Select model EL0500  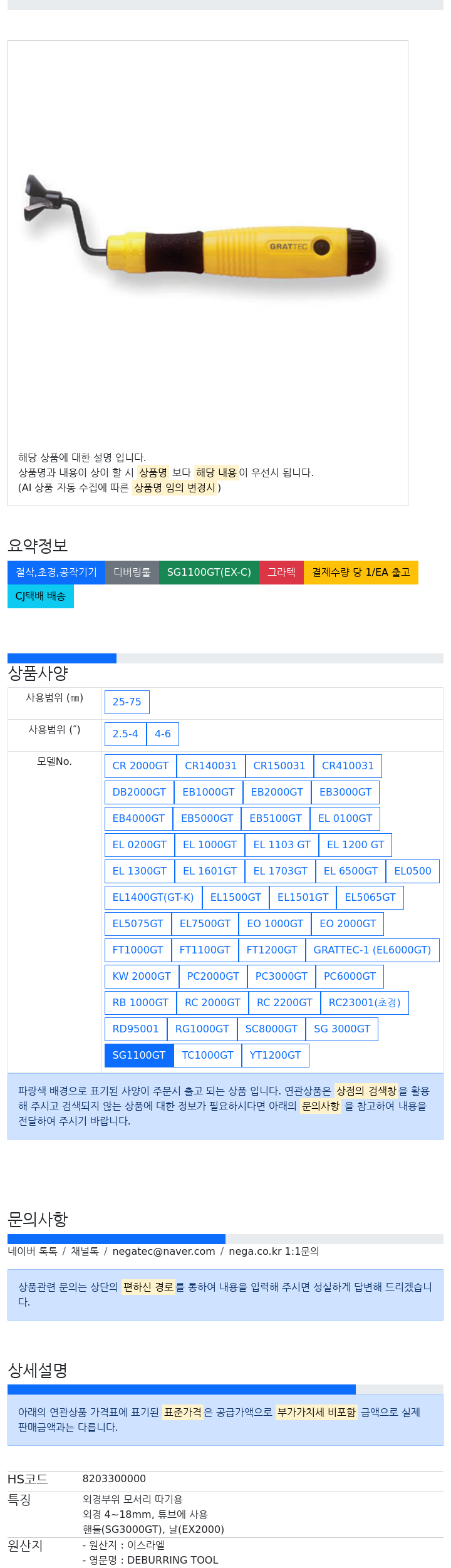click(x=413, y=871)
